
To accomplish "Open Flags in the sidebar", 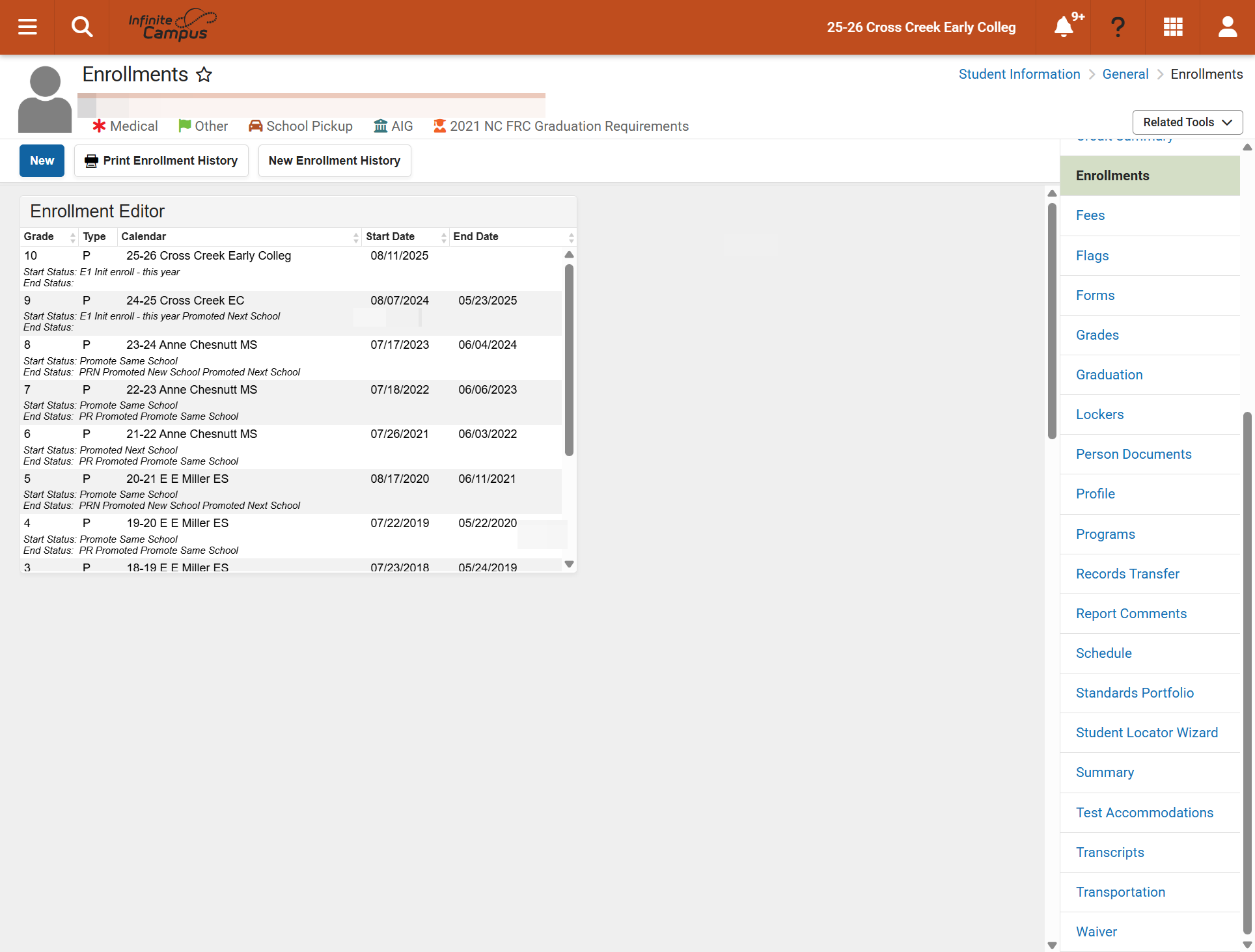I will tap(1150, 256).
